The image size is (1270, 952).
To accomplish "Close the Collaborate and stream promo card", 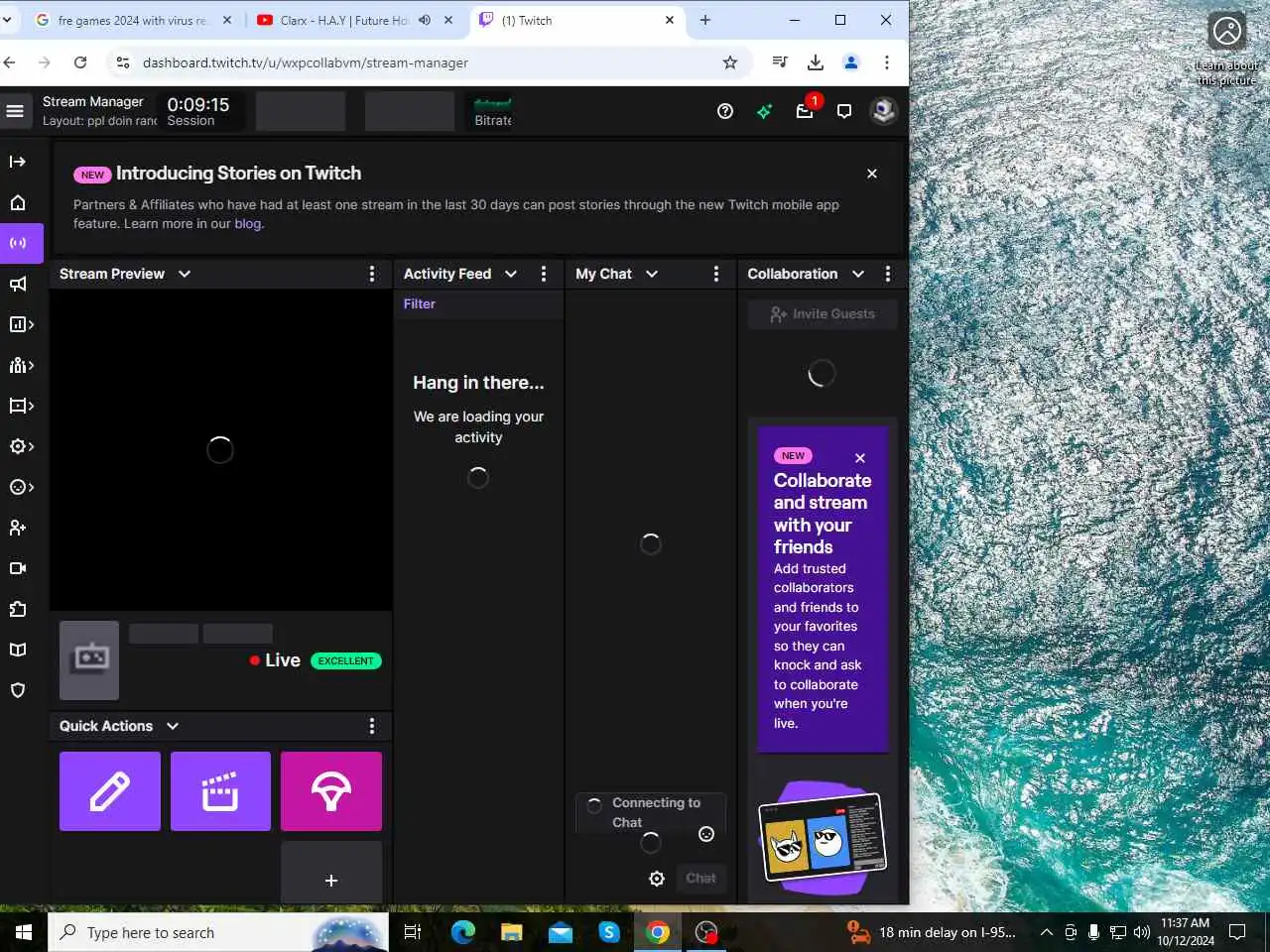I will 860,458.
